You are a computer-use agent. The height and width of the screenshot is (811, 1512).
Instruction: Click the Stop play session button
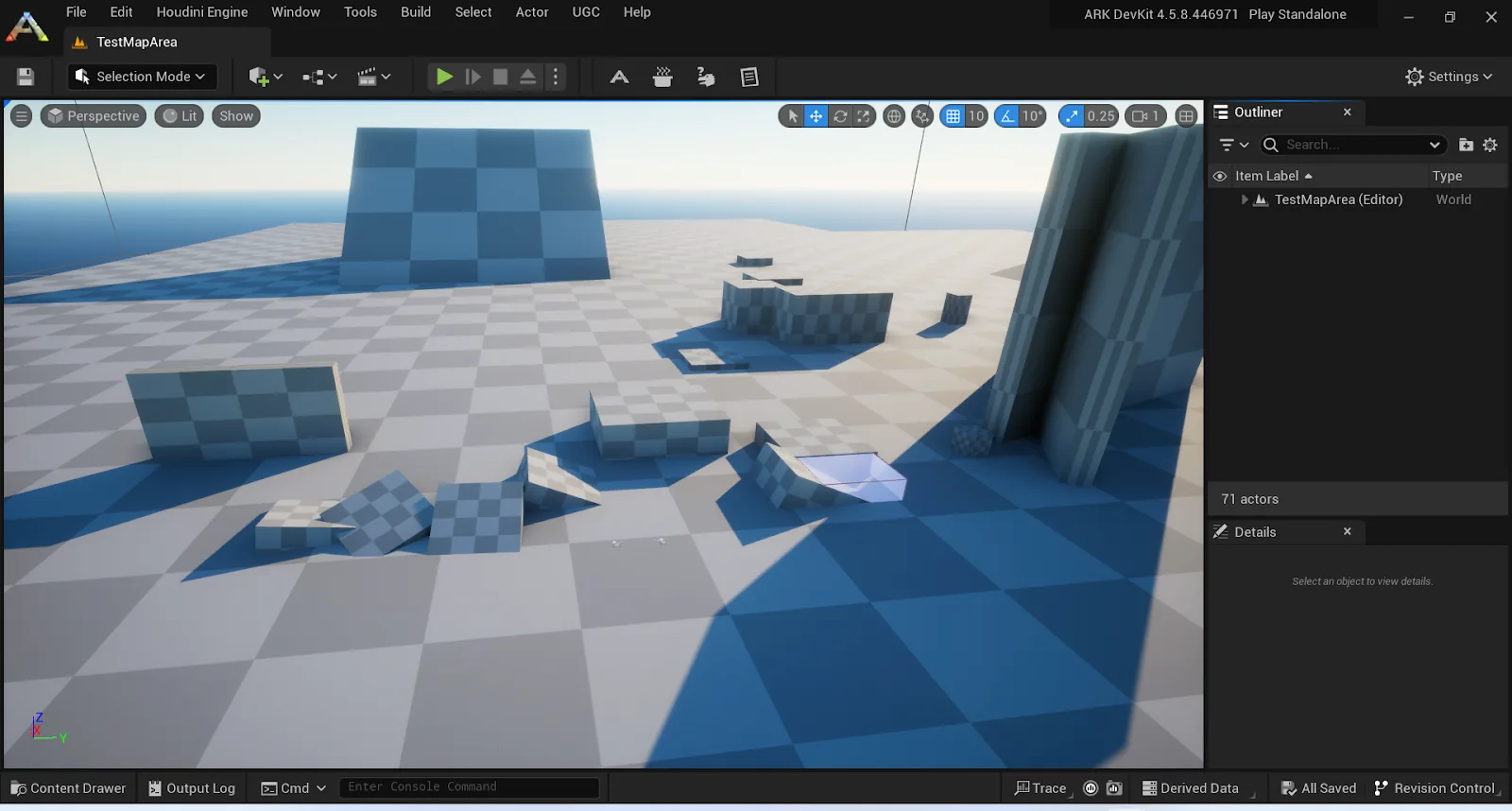(501, 77)
